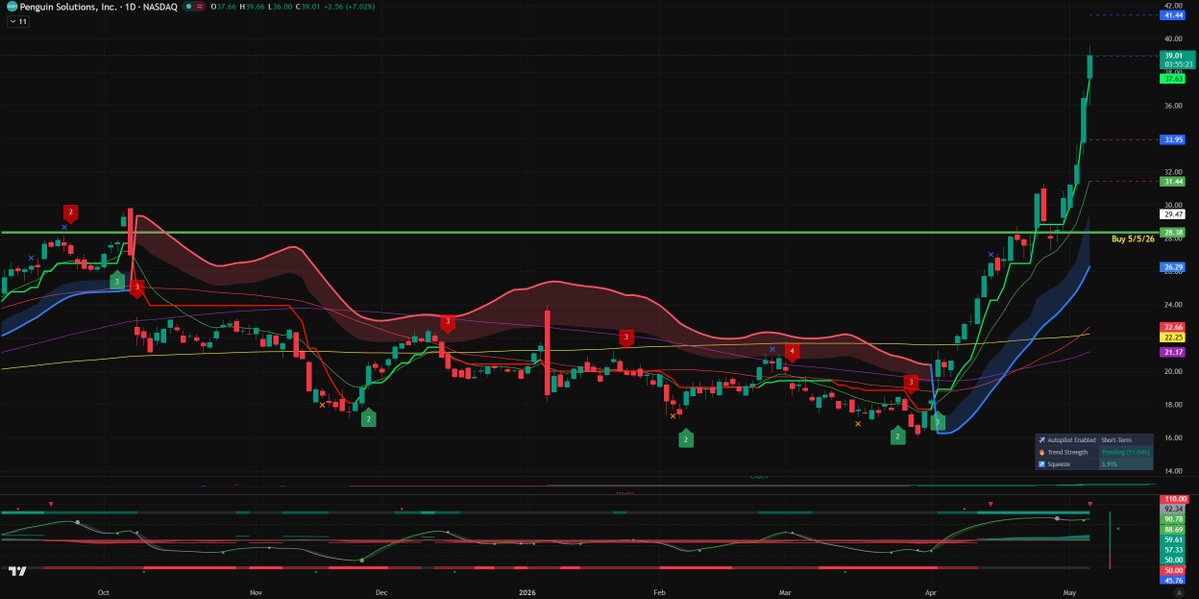Click the 59.61 indicator label

(1174, 539)
